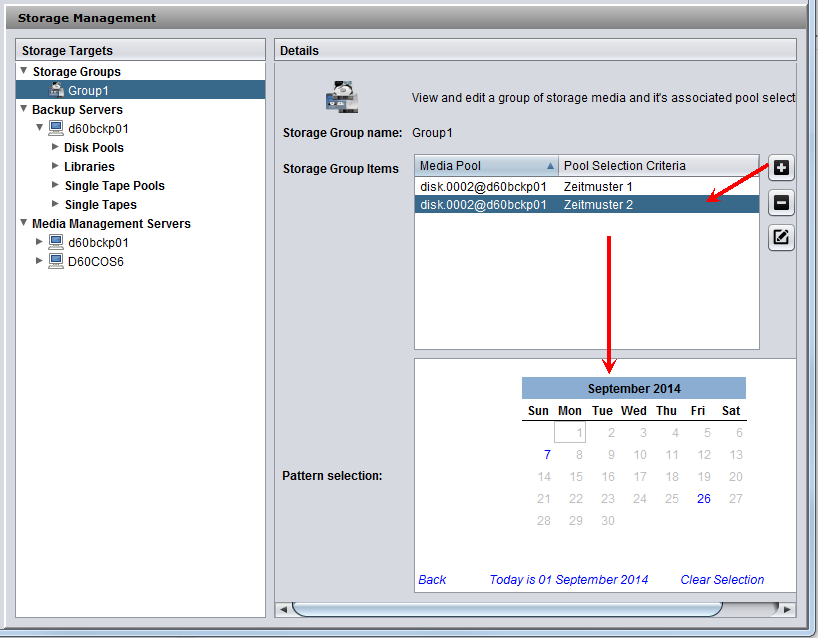Click the add storage group item plus button
The width and height of the screenshot is (818, 638).
(x=781, y=168)
